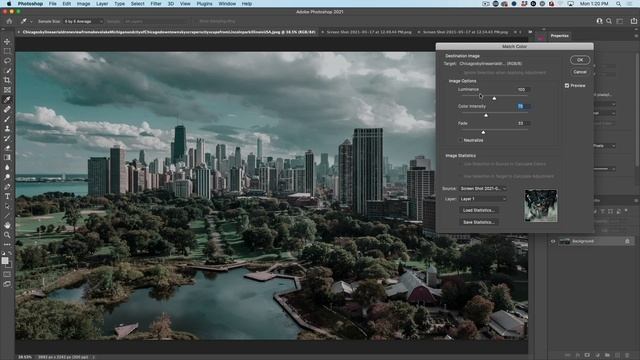Click Cancel in Match Color dialog

[x=580, y=72]
